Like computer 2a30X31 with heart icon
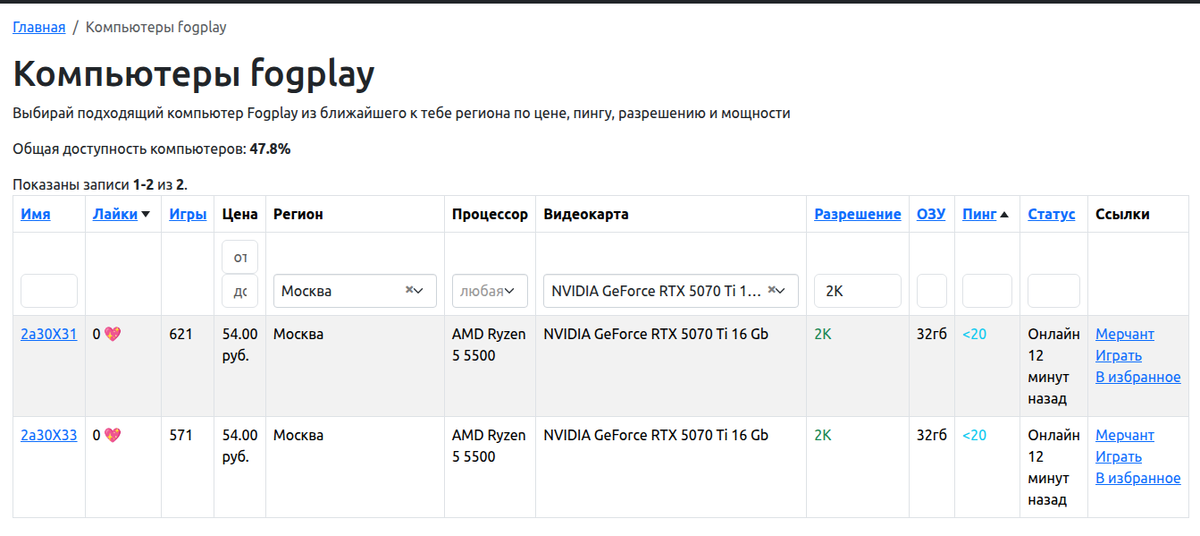This screenshot has height=536, width=1200. tap(112, 334)
